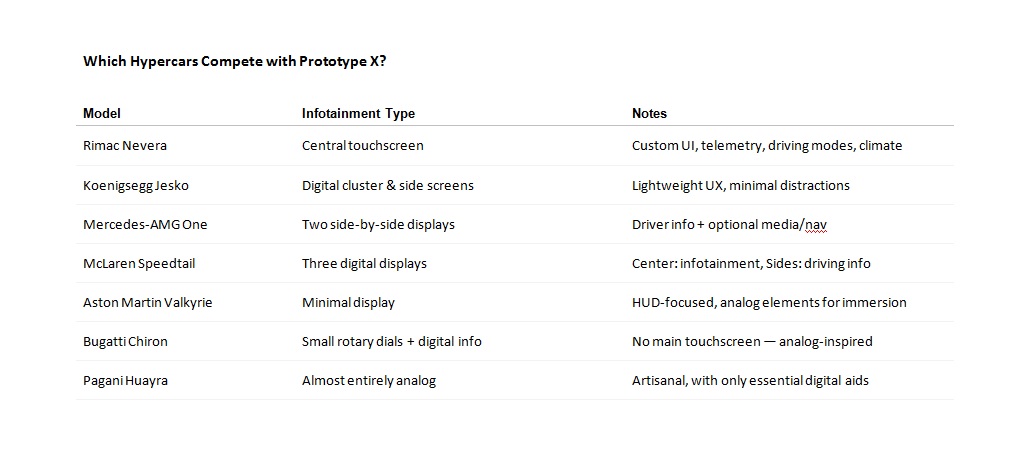Click the 'Aston Martin Valkyrie' cell
This screenshot has height=460, width=1023.
coord(147,302)
